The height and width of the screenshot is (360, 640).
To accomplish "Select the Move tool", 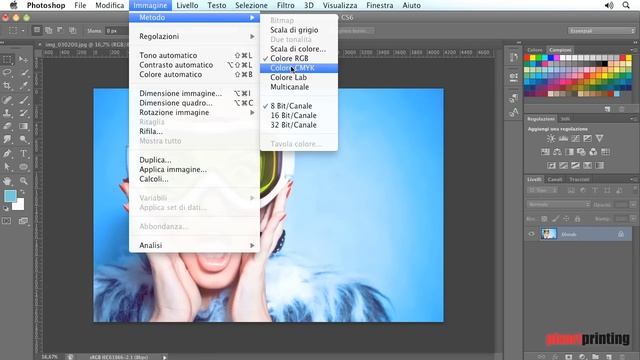I will 24,60.
